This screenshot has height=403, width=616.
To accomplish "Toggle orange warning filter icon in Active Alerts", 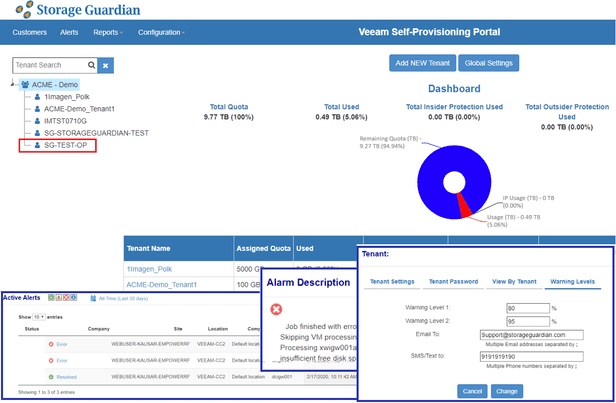I will click(59, 298).
